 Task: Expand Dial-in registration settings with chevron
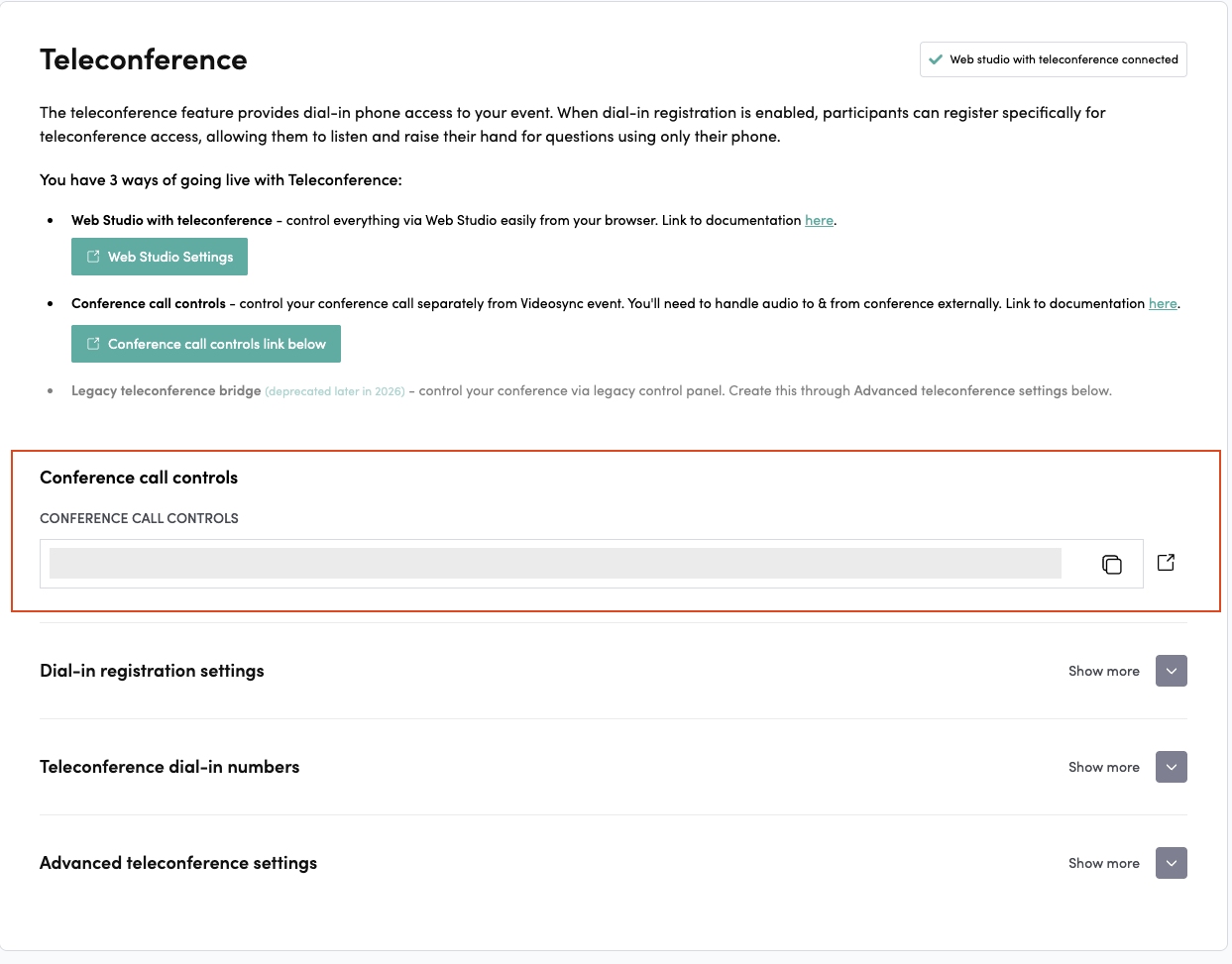[1171, 671]
